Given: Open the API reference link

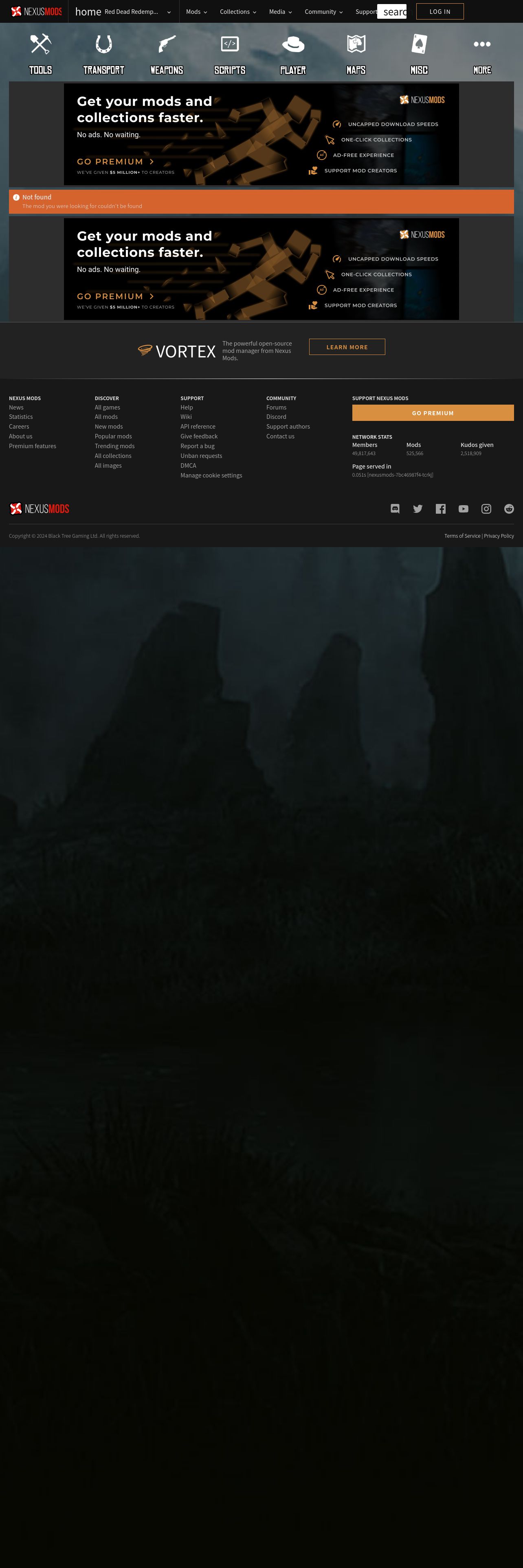Looking at the screenshot, I should (198, 427).
